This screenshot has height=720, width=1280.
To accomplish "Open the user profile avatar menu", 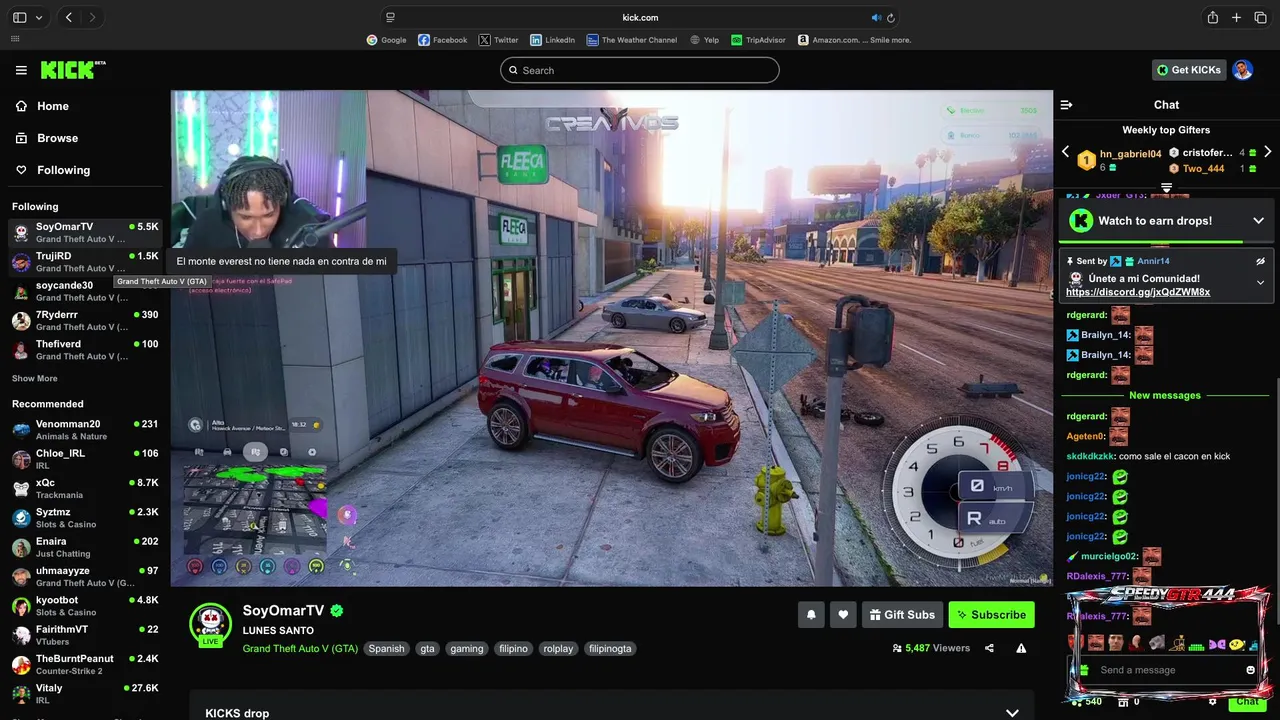I will [1242, 70].
